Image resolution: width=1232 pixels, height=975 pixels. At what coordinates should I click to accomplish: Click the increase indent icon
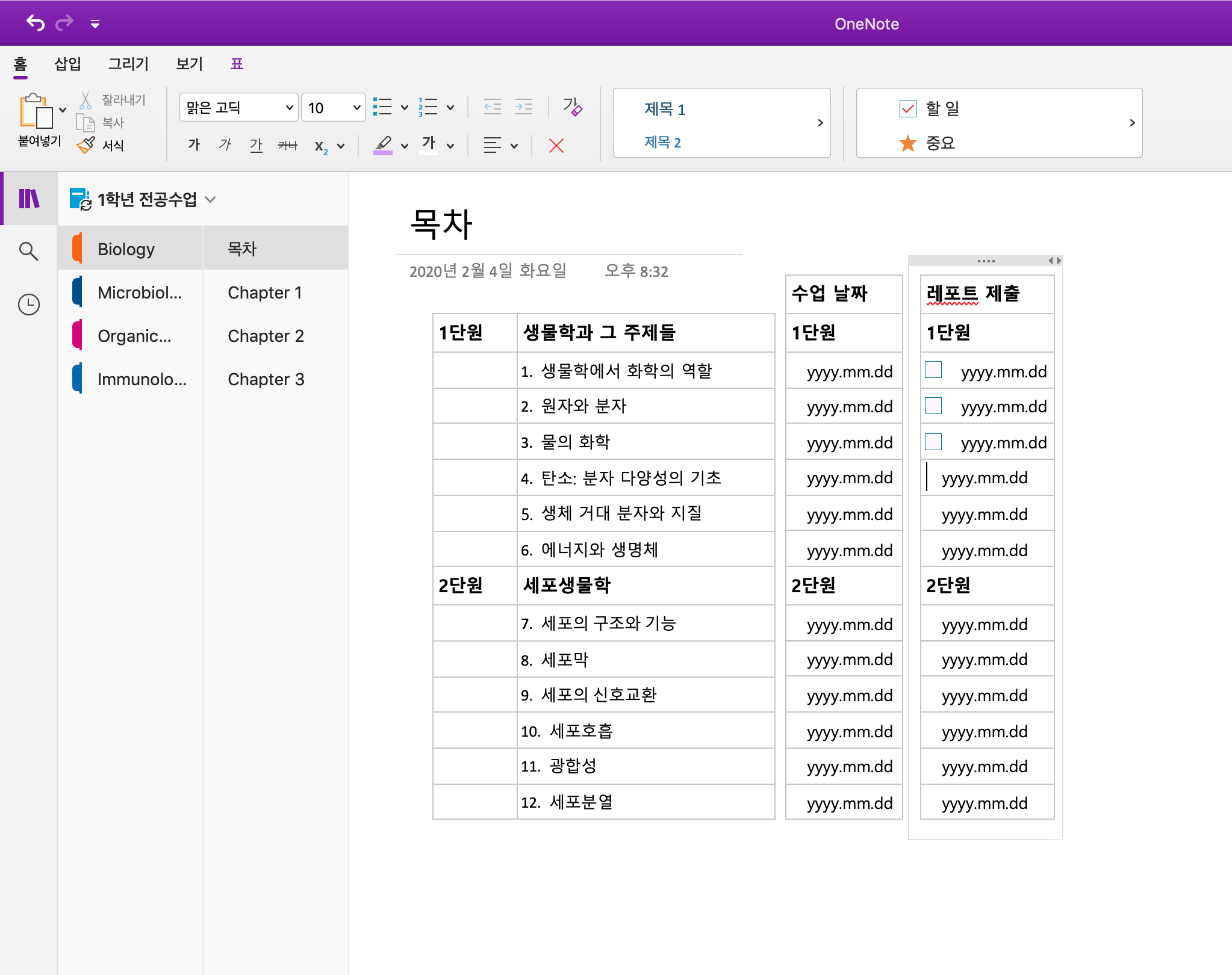click(x=523, y=108)
